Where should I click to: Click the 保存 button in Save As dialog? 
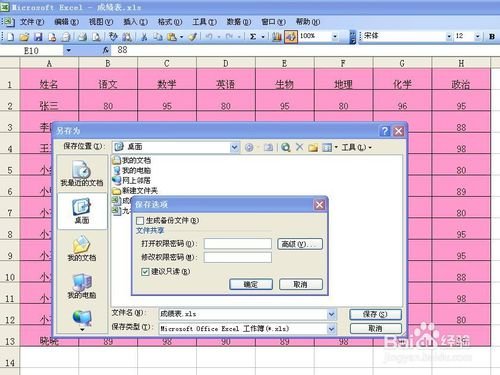pyautogui.click(x=375, y=314)
